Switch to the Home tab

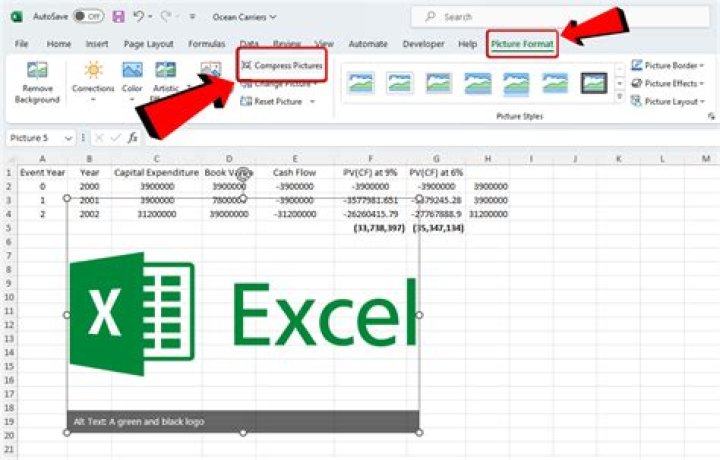[59, 44]
